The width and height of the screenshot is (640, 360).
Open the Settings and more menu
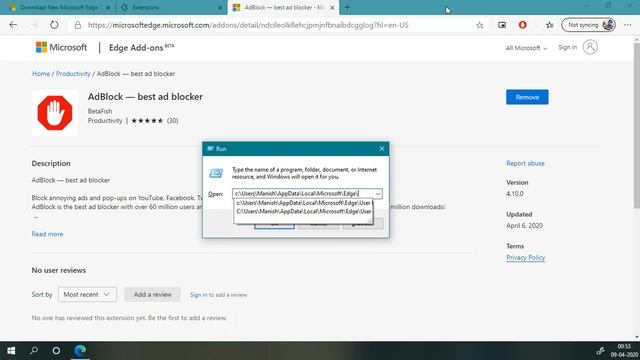click(628, 25)
